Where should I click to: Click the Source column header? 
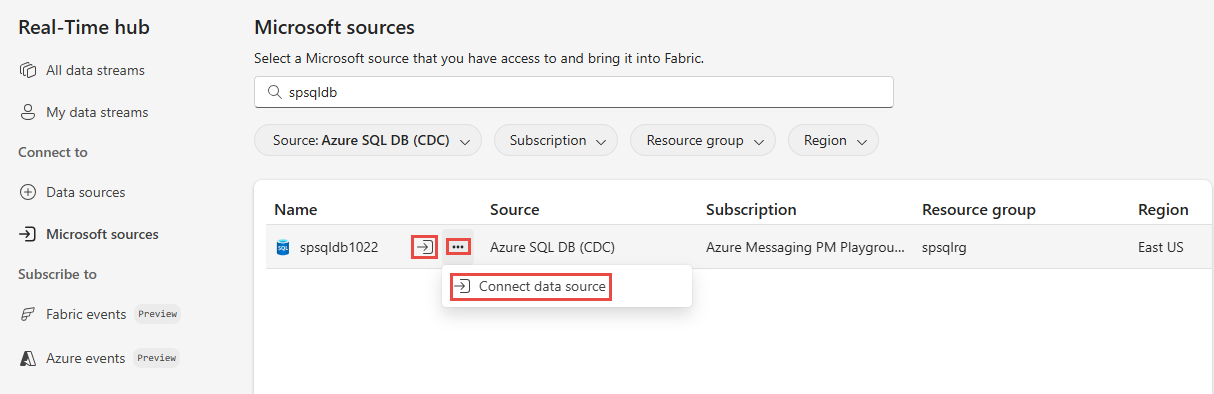pos(514,209)
